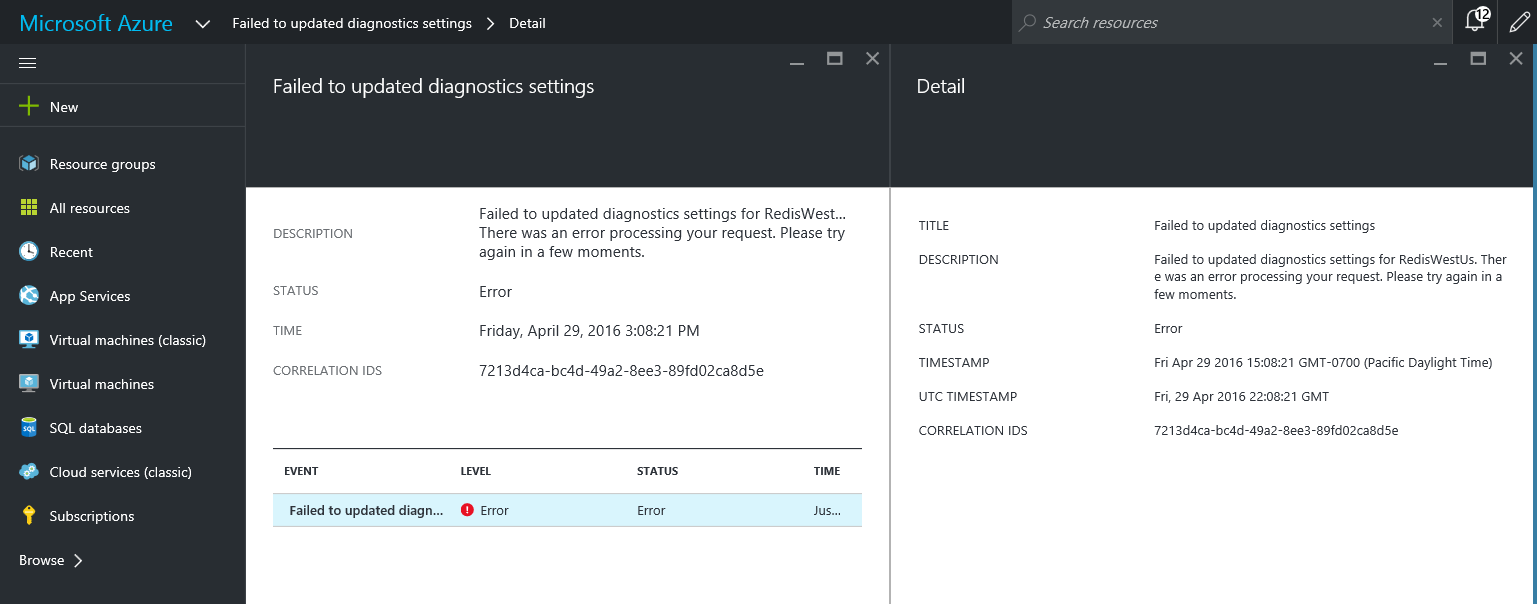
Task: Clear the search with the X icon
Action: tap(1437, 23)
